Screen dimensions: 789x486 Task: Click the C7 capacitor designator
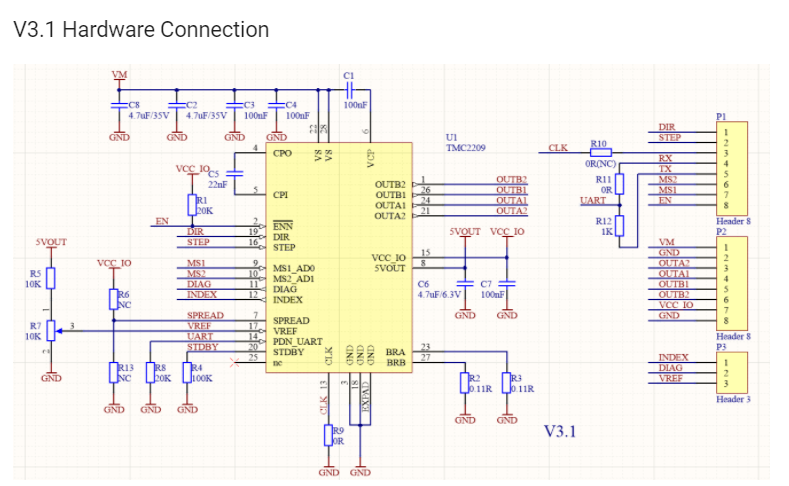pyautogui.click(x=486, y=284)
